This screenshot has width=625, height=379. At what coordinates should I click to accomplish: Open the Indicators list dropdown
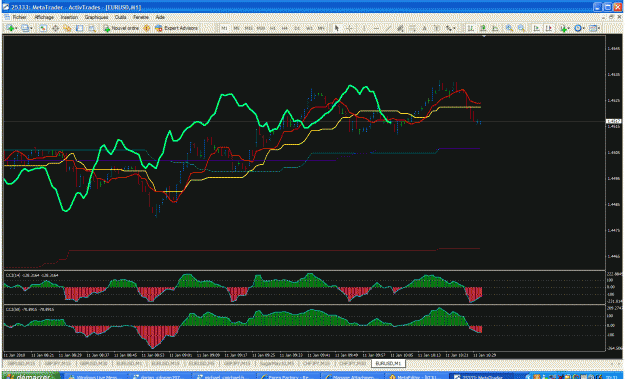tap(564, 28)
